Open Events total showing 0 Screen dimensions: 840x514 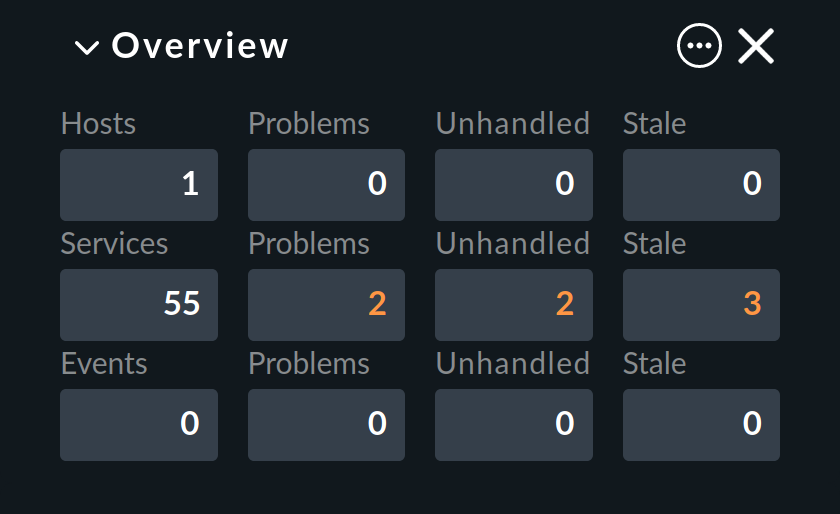[139, 425]
